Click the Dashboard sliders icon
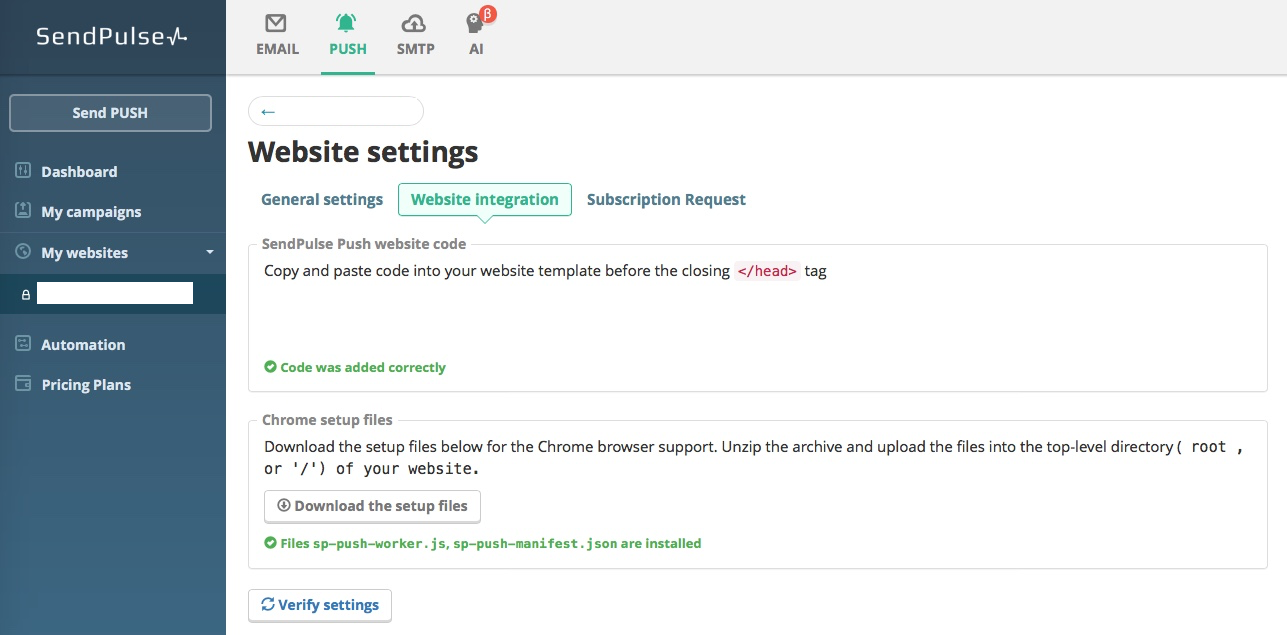 click(24, 171)
